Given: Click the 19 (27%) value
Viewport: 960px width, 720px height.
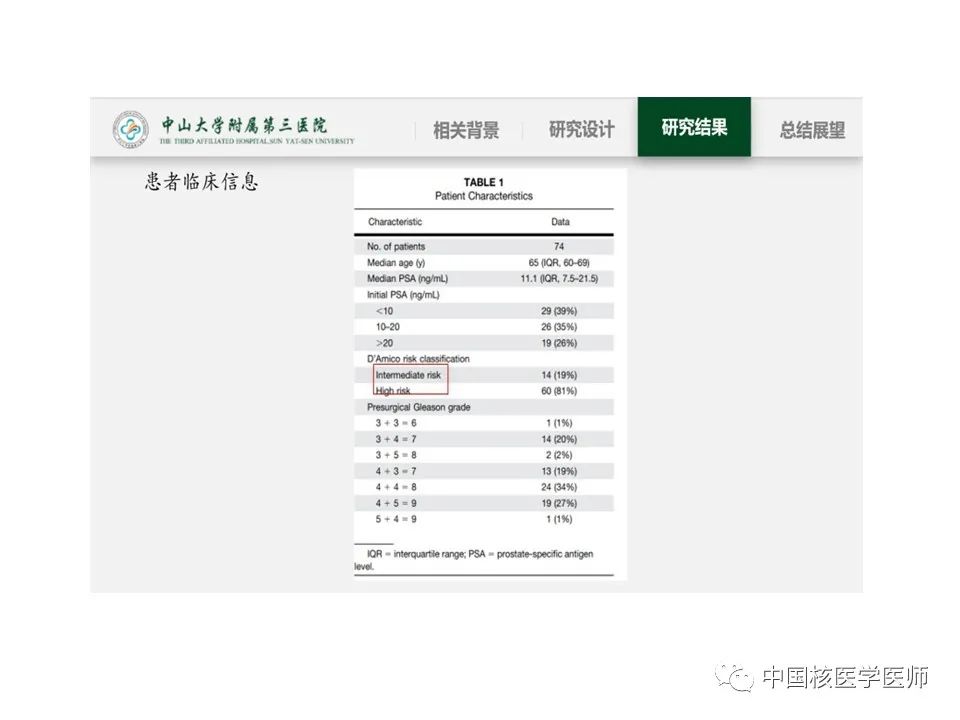Looking at the screenshot, I should (x=559, y=503).
